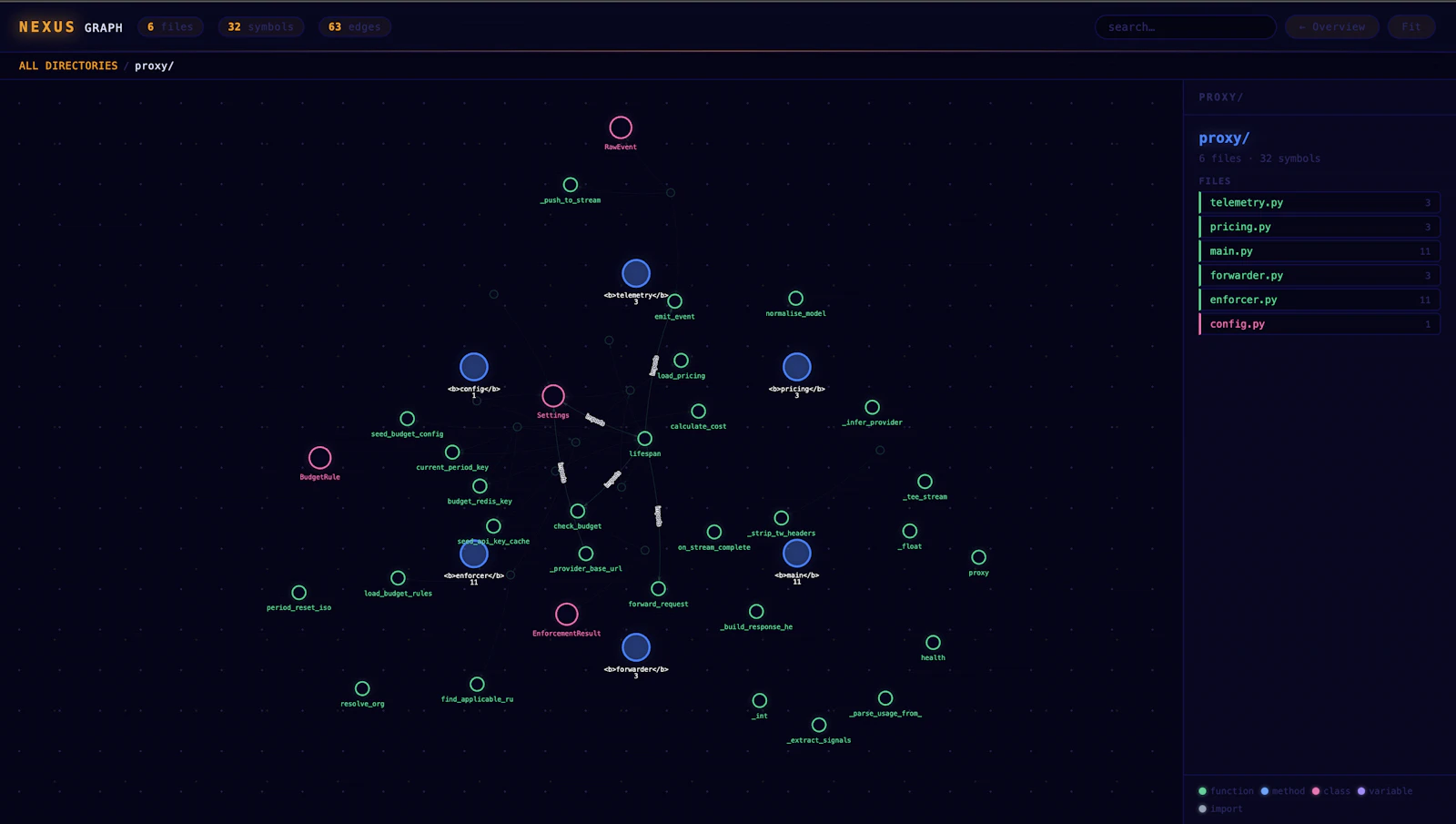Click the _int function node
This screenshot has height=824, width=1456.
tap(760, 701)
